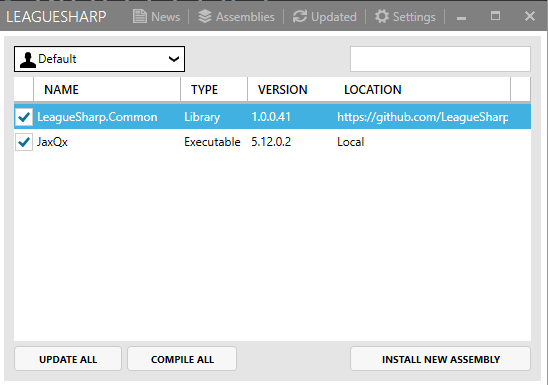Screen dimensions: 548x385
Task: Close the LeagueSharp window
Action: tap(530, 16)
